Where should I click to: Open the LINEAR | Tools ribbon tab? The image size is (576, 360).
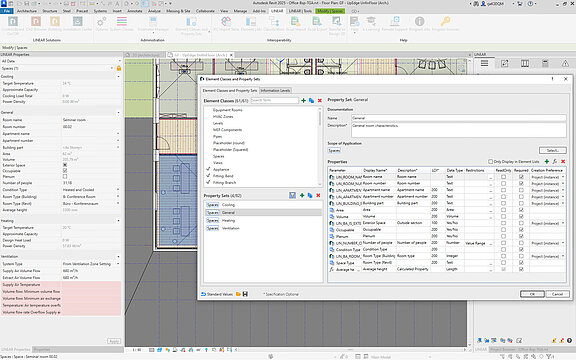pos(300,11)
